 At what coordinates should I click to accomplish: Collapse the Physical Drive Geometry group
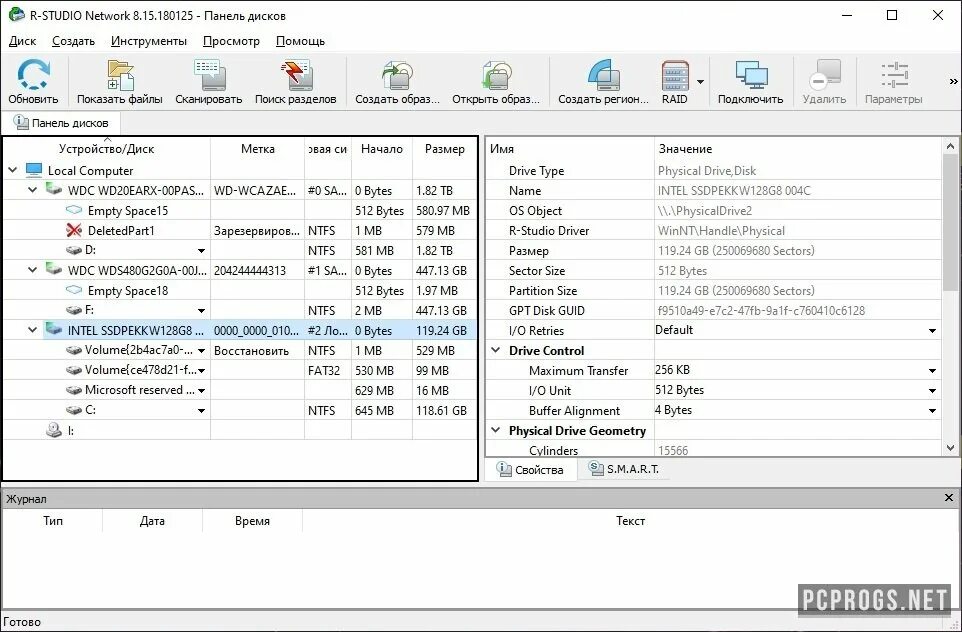click(x=496, y=430)
